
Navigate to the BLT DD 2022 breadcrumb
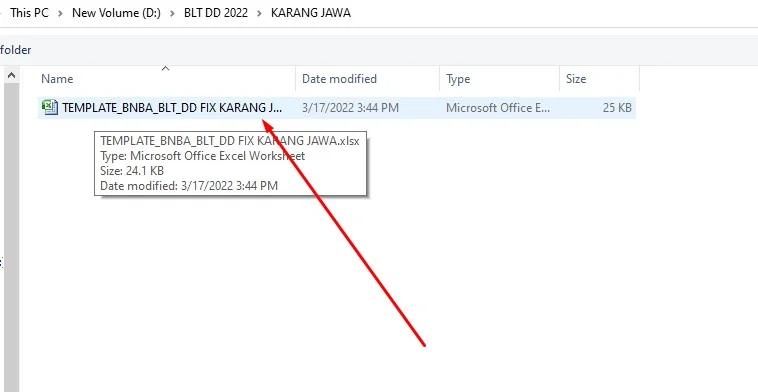(x=216, y=13)
